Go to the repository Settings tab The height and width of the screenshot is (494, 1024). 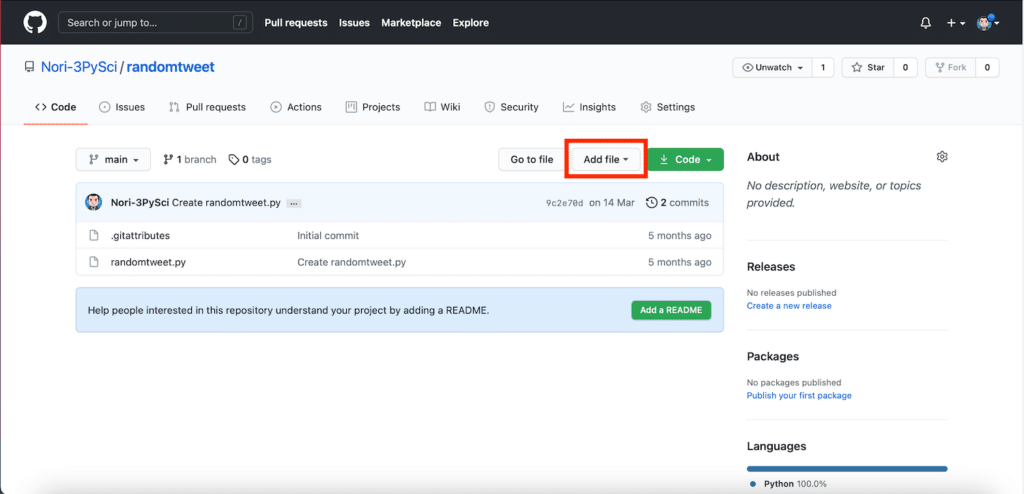pyautogui.click(x=667, y=107)
